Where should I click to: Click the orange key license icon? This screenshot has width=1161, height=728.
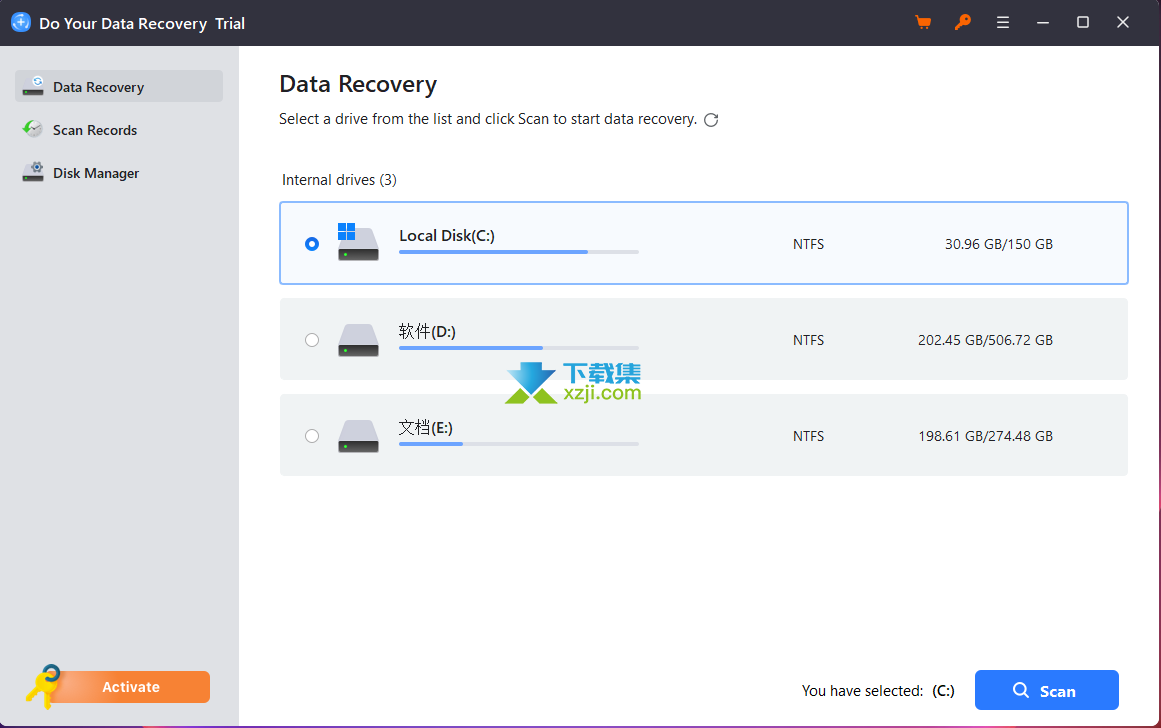coord(963,22)
